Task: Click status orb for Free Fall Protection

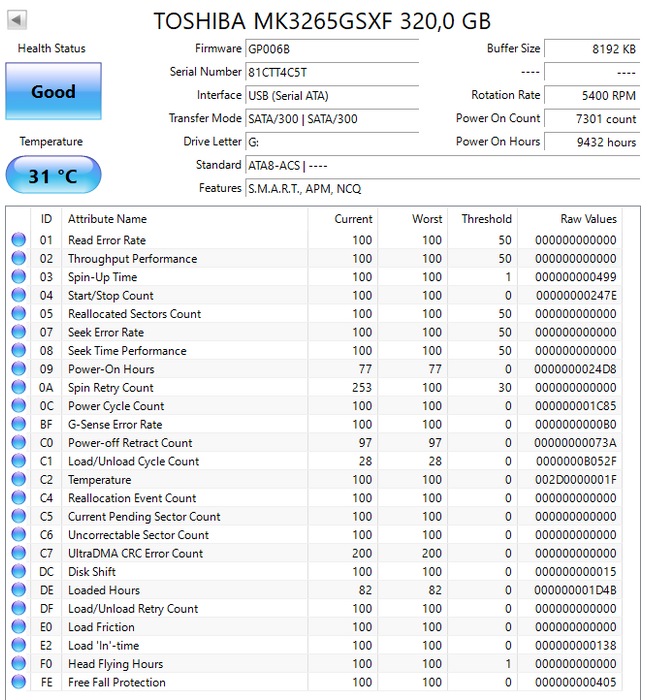Action: (x=19, y=682)
